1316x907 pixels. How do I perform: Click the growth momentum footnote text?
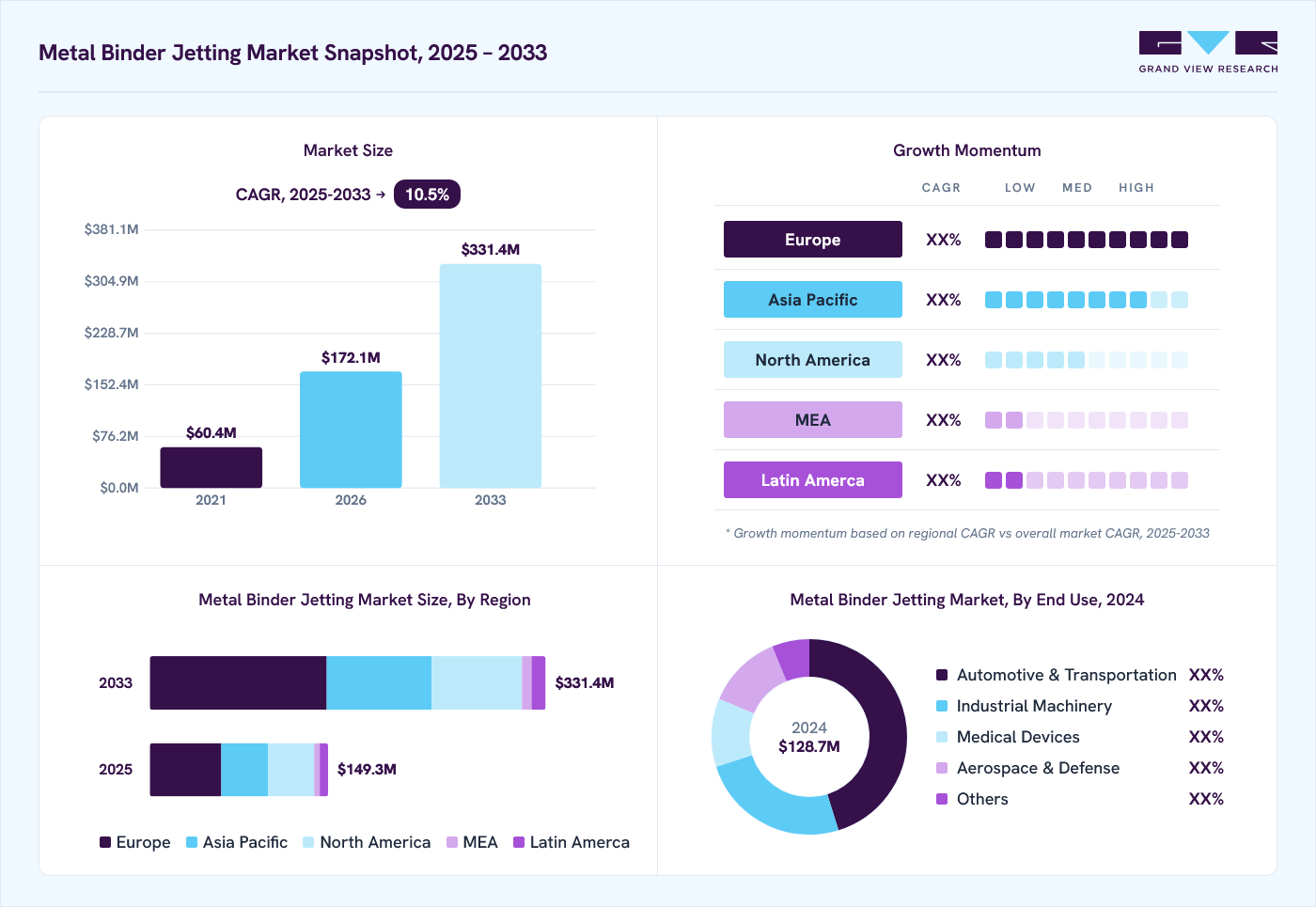967,533
